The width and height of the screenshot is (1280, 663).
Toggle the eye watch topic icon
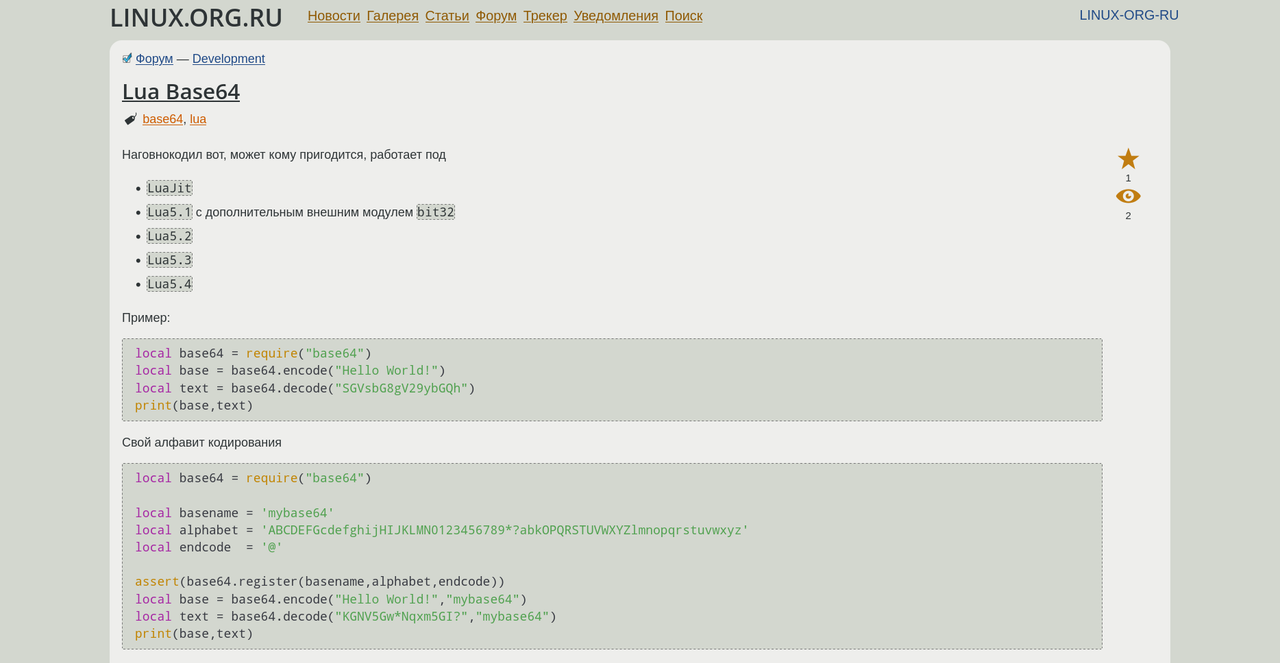[x=1128, y=196]
